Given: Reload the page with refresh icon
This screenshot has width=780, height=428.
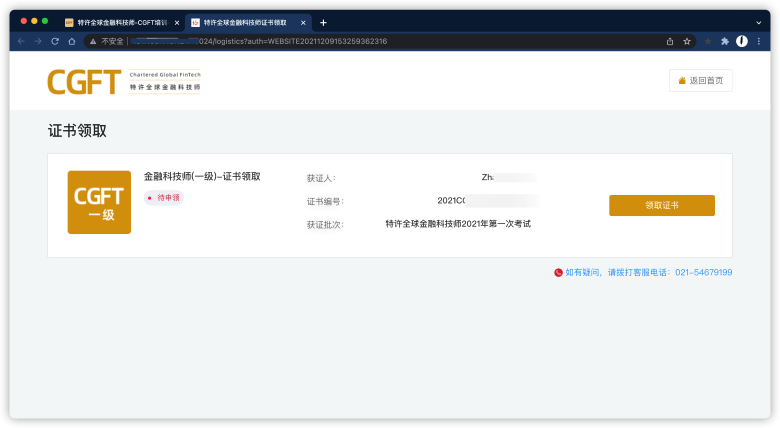Looking at the screenshot, I should coord(55,41).
